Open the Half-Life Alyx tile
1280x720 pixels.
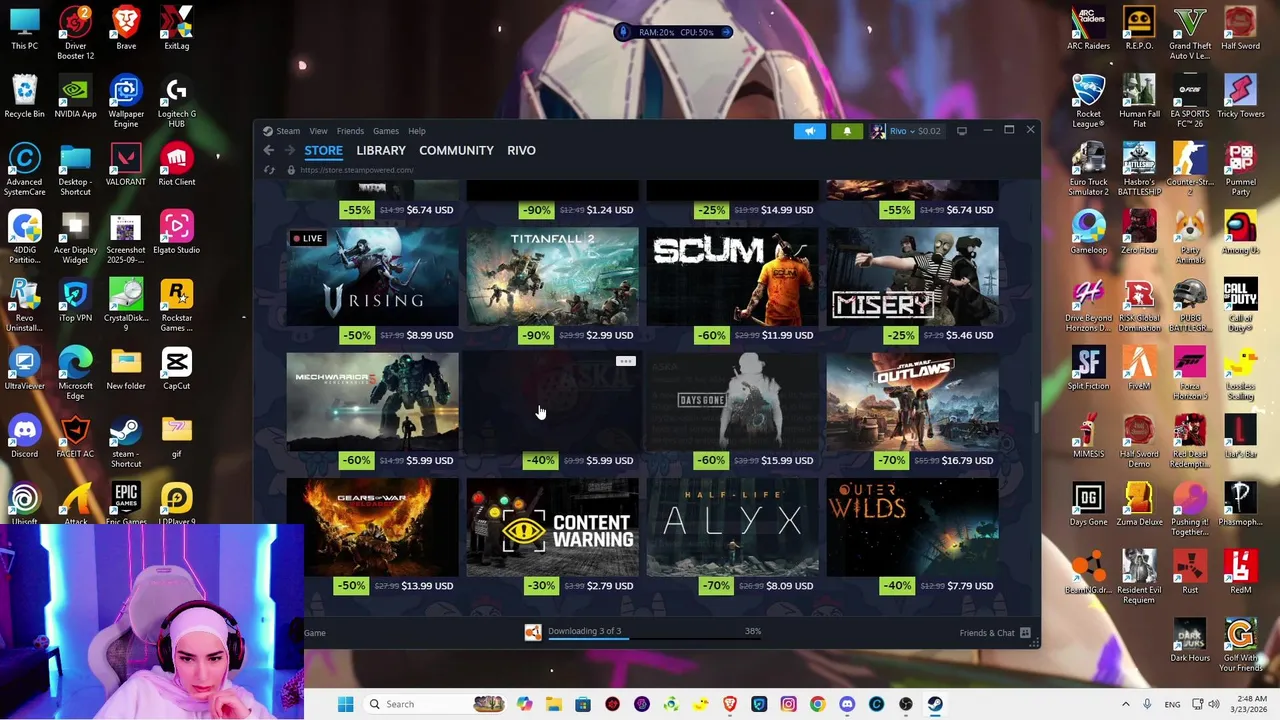point(732,527)
